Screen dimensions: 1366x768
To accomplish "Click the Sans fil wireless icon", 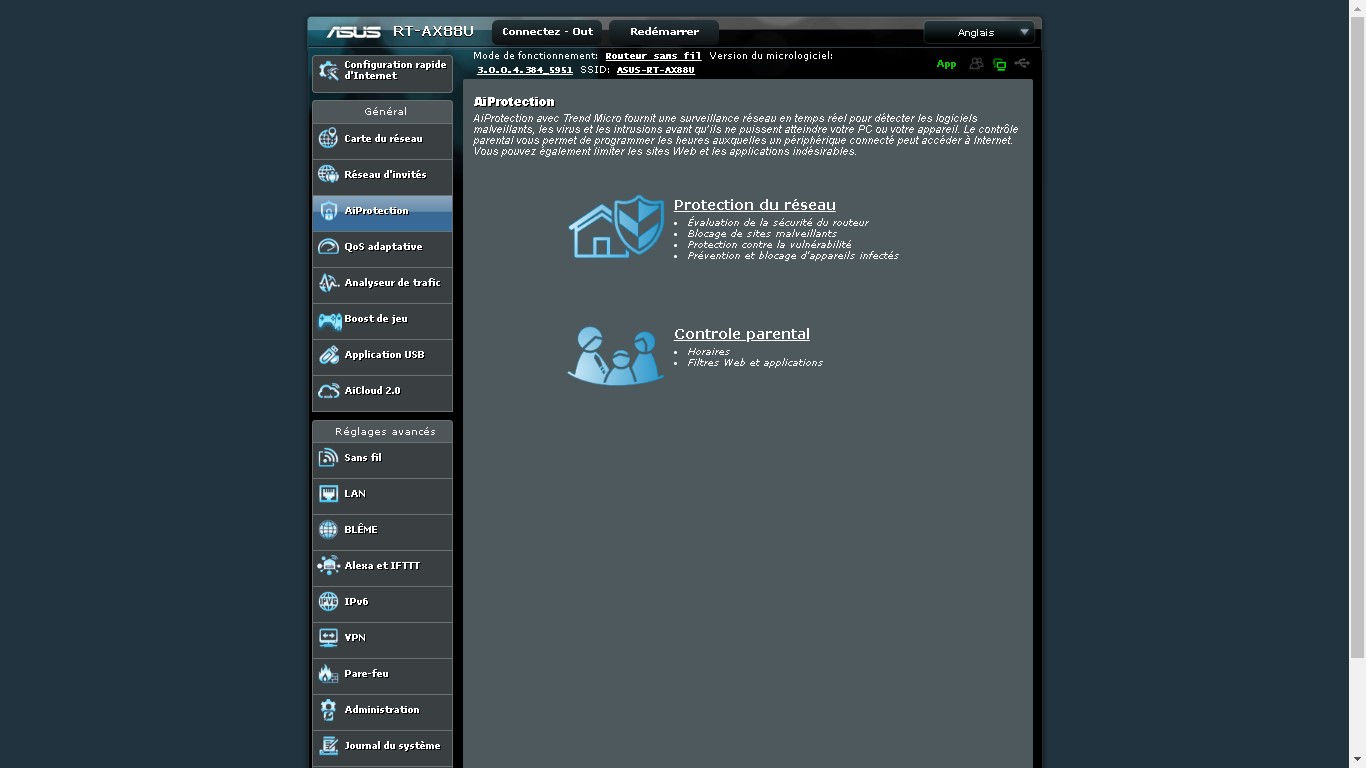I will (328, 457).
